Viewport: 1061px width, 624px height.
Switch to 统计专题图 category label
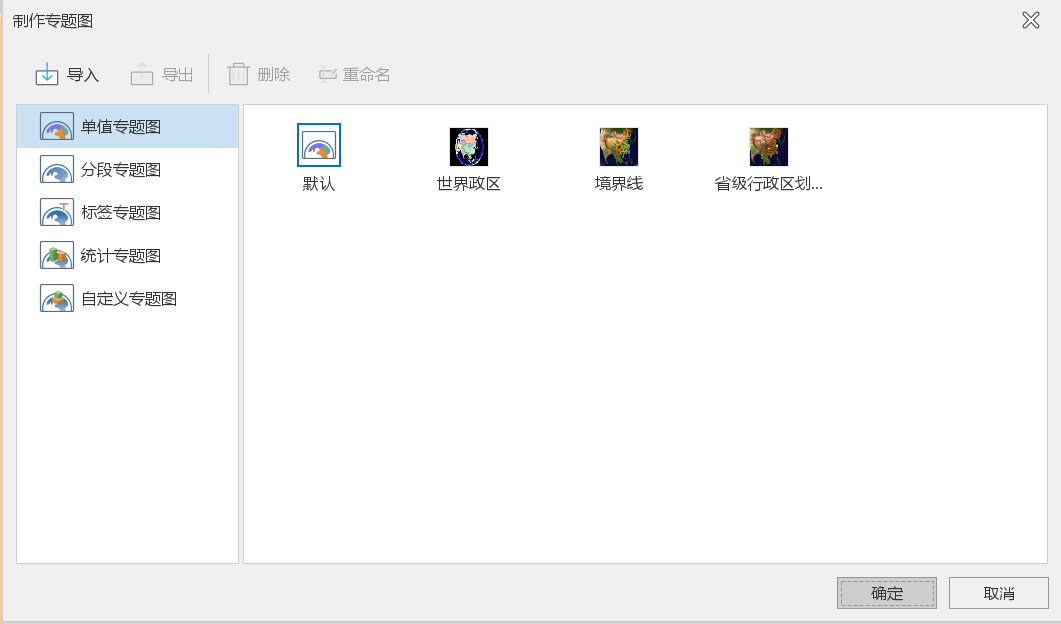(x=121, y=256)
